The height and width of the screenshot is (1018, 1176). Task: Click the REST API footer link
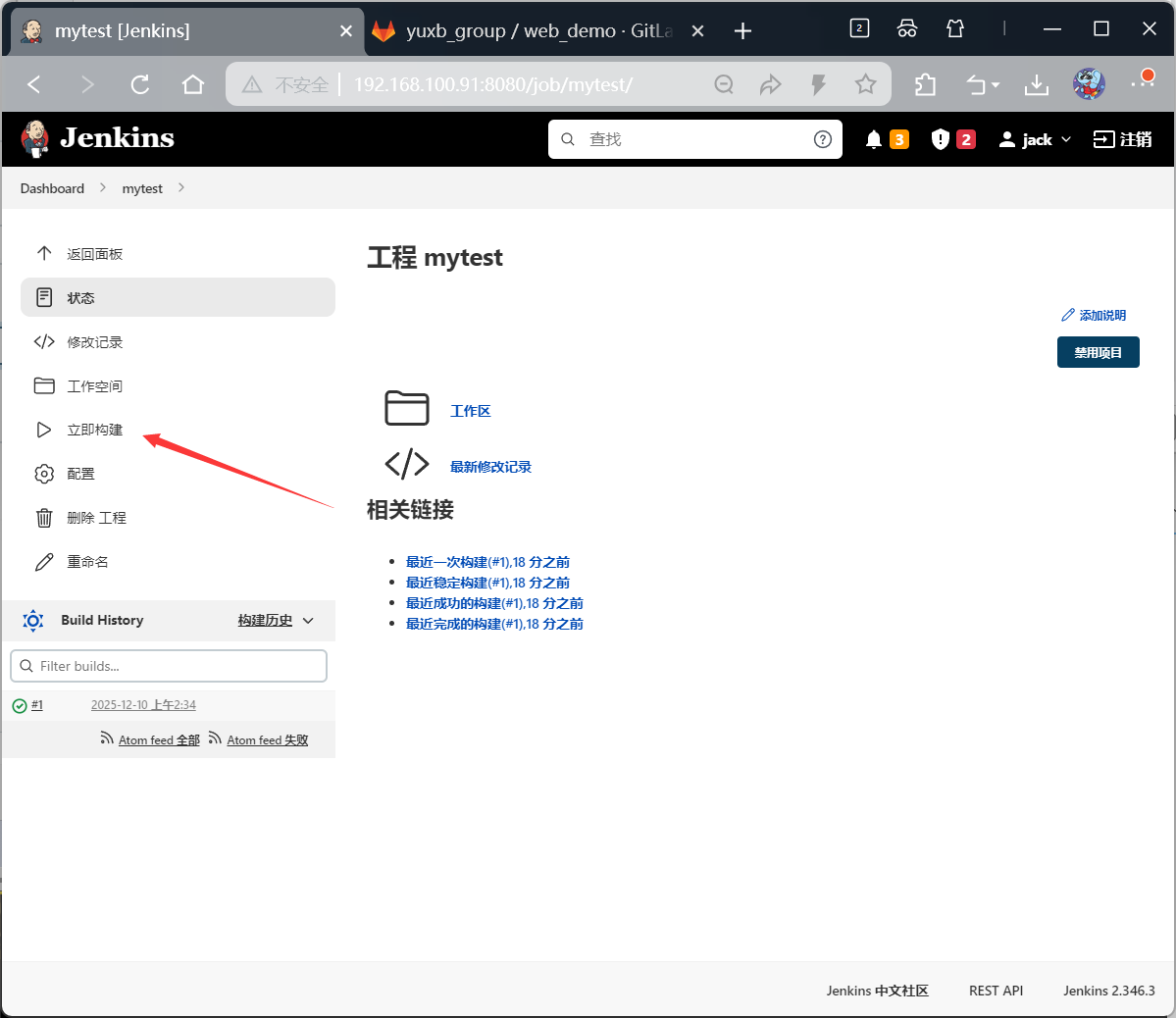[996, 991]
